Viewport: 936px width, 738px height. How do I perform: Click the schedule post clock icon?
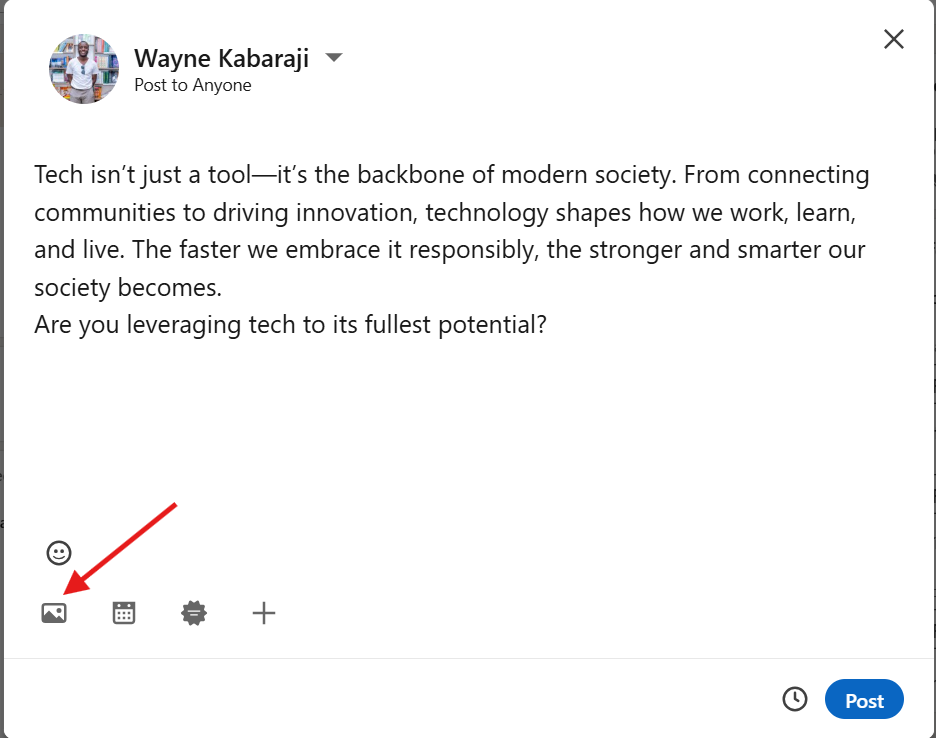point(795,699)
